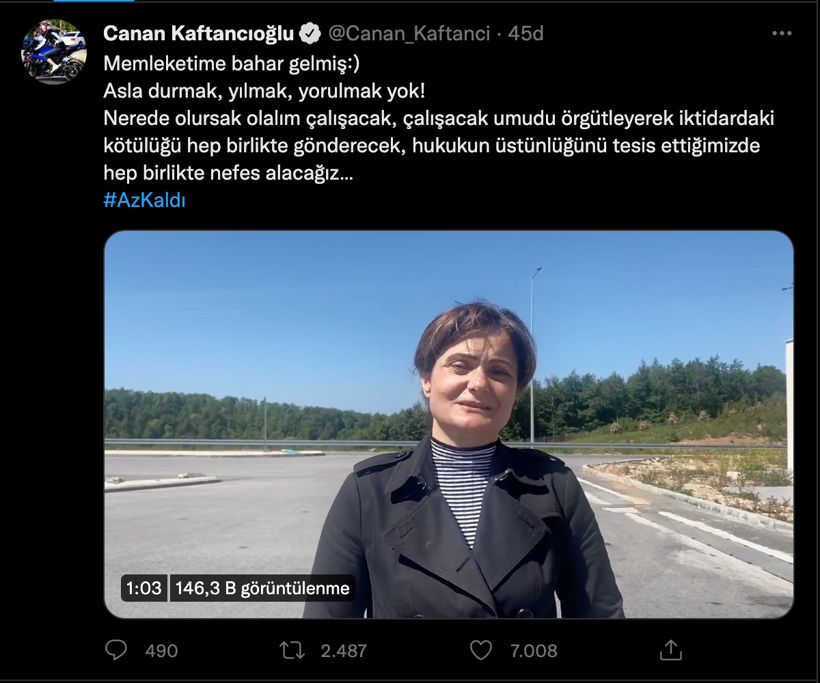The height and width of the screenshot is (683, 820).
Task: Click the 490 reply count
Action: [x=160, y=650]
